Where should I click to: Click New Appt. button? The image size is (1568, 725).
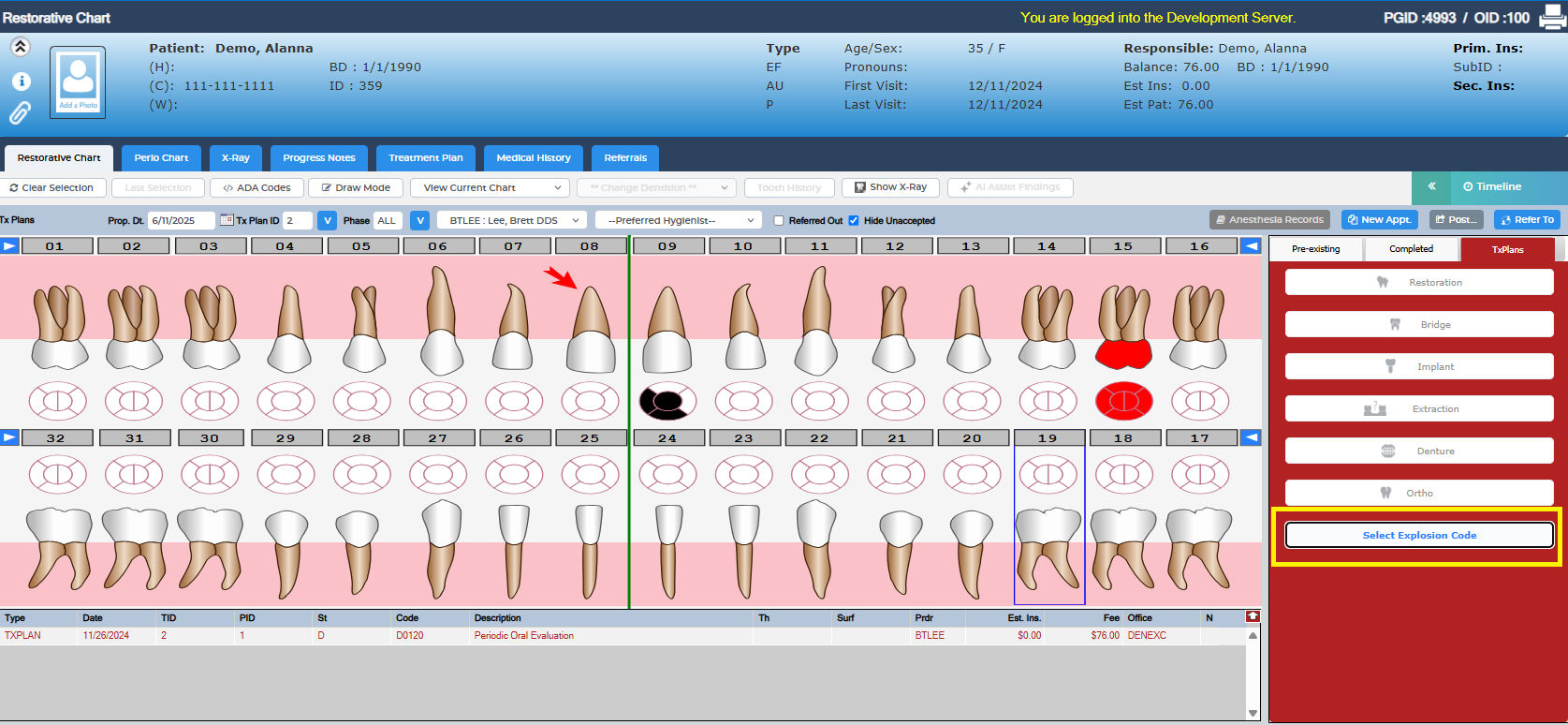pos(1380,219)
